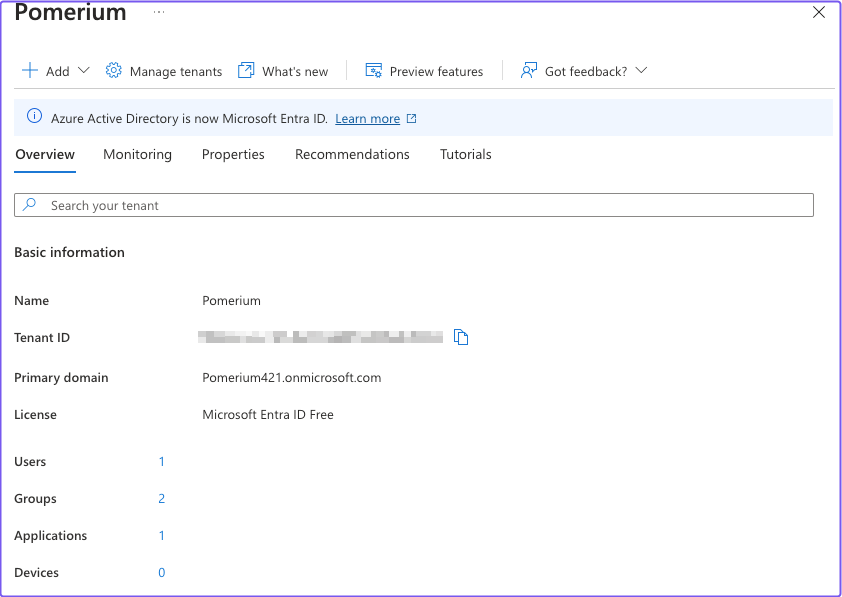The width and height of the screenshot is (842, 597).
Task: Open Manage tenants settings gear icon
Action: (x=113, y=70)
